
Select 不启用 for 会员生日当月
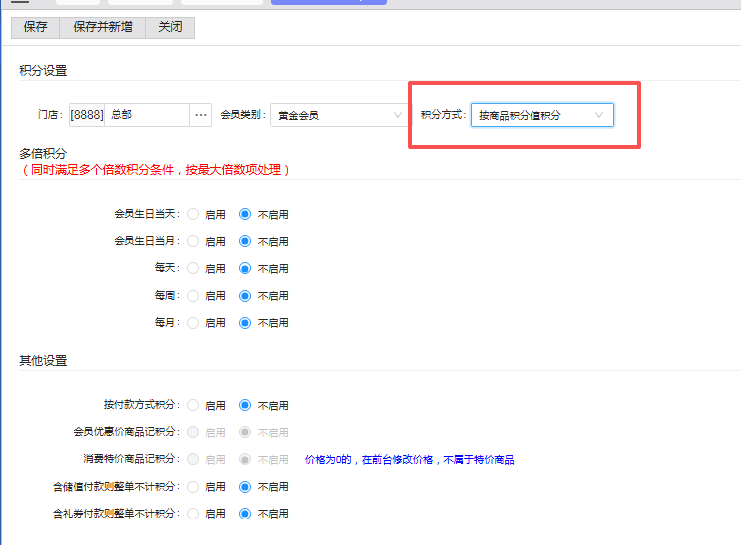pos(245,241)
